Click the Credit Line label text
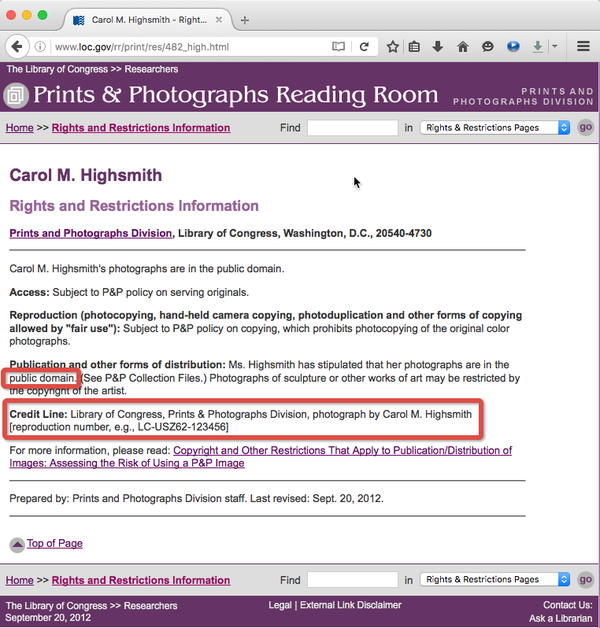Screen dimensions: 600x628 (x=38, y=414)
